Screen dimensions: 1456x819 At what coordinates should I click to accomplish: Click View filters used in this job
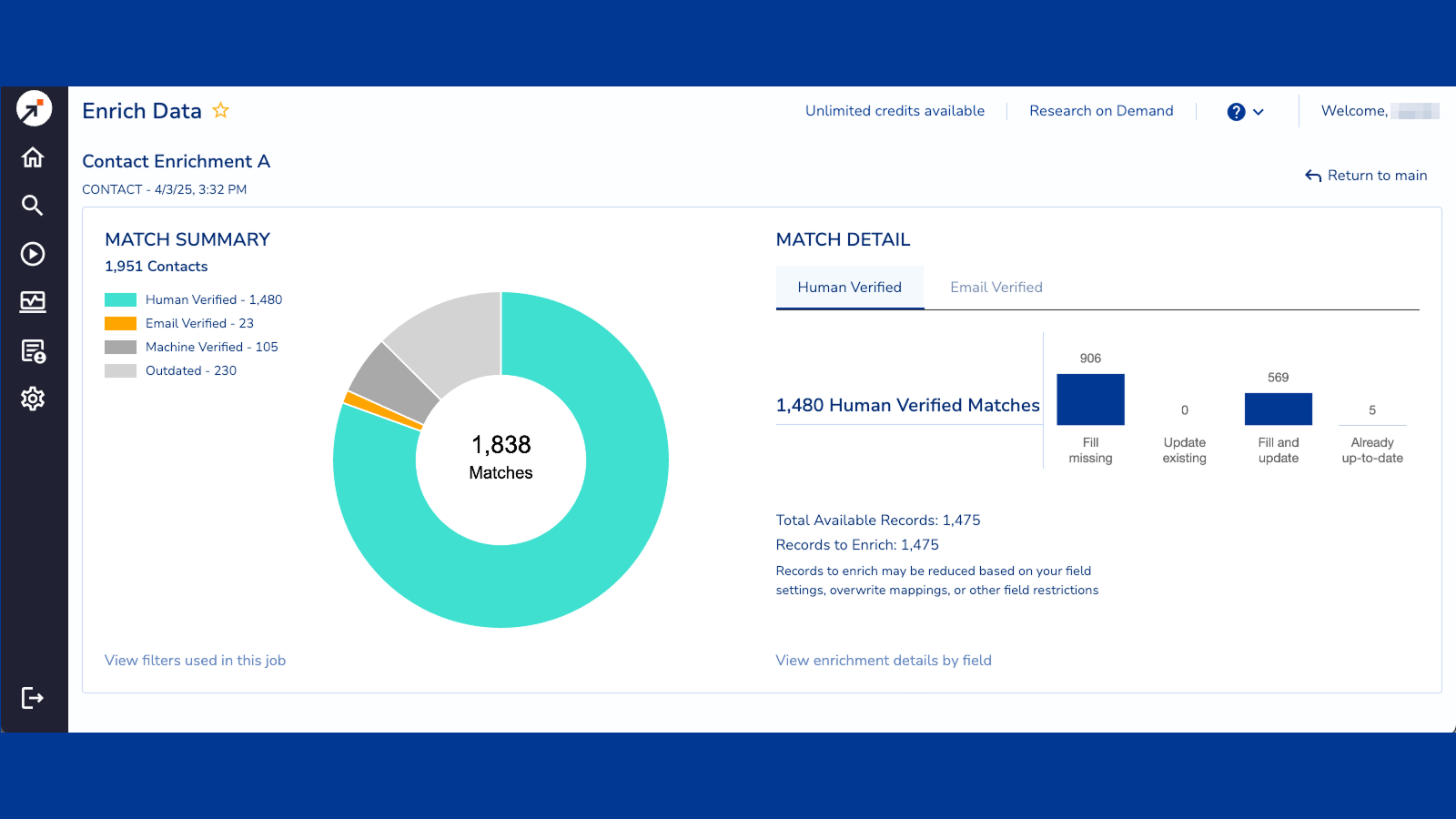195,661
